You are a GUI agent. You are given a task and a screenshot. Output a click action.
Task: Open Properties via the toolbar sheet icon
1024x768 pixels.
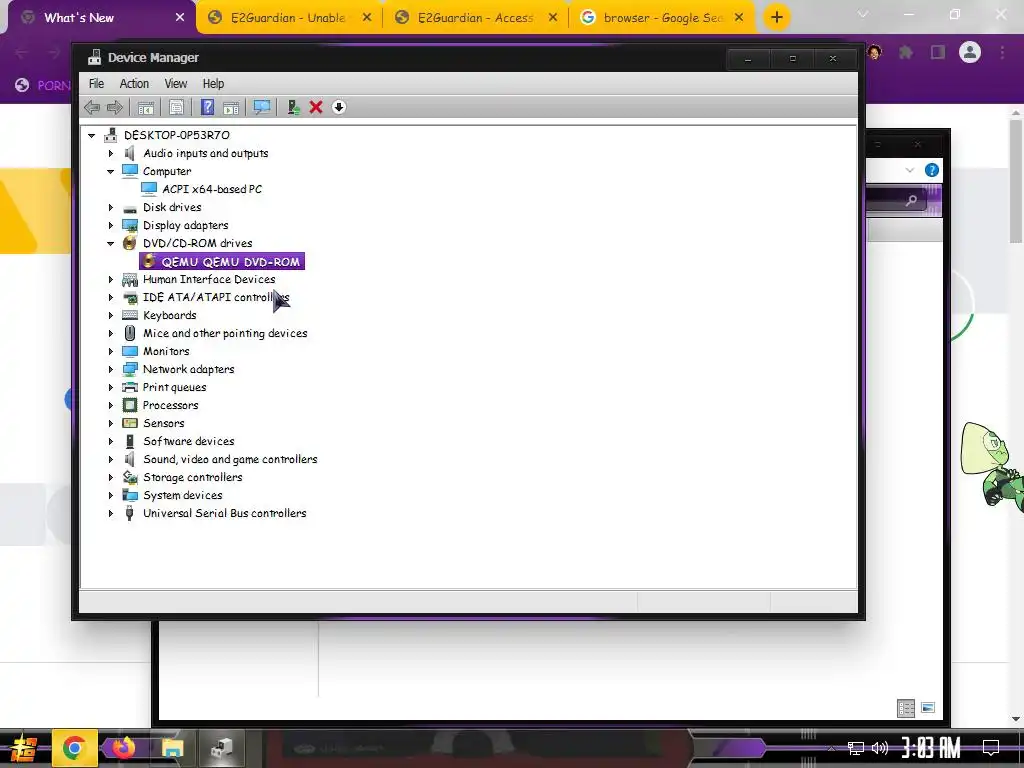point(176,107)
